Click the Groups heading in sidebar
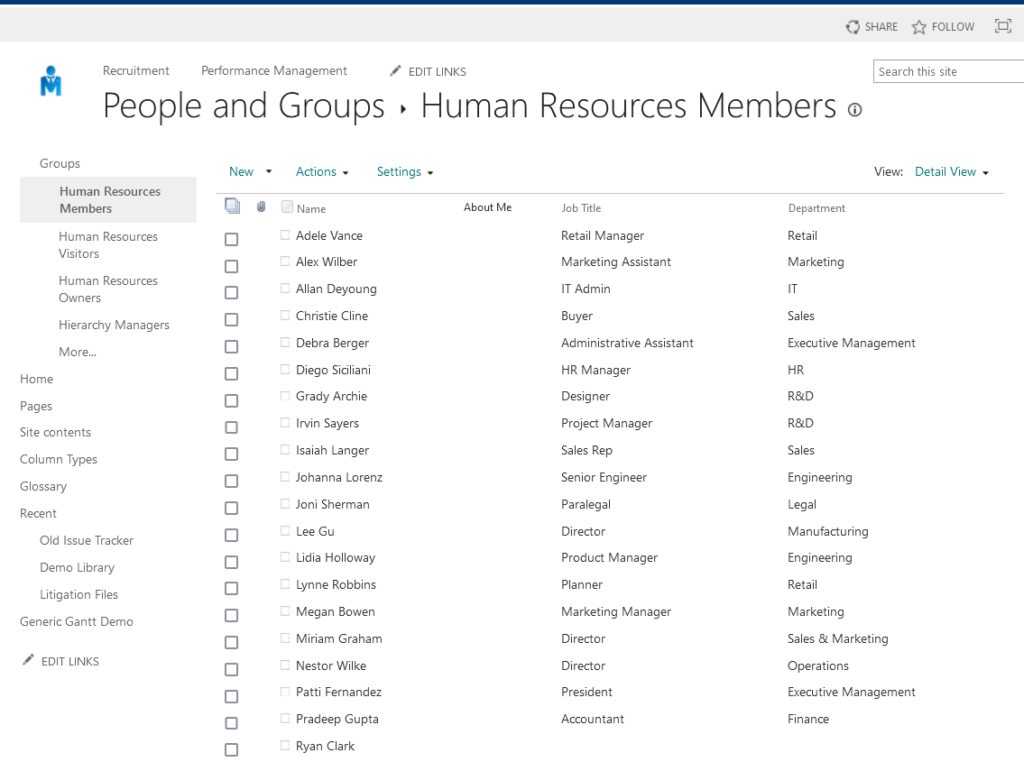Image resolution: width=1024 pixels, height=771 pixels. point(59,163)
